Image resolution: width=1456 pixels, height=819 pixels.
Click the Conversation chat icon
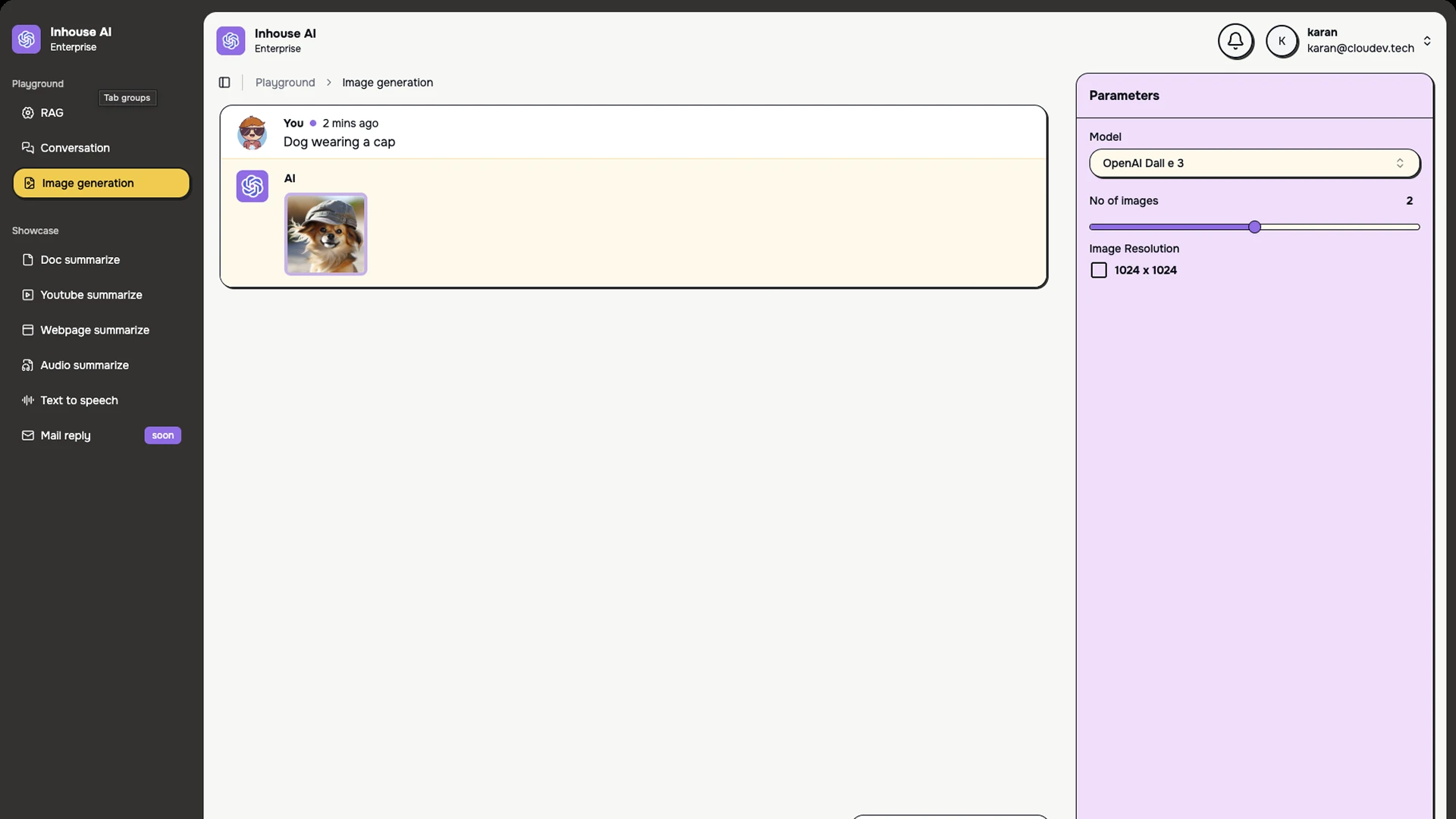(x=28, y=148)
